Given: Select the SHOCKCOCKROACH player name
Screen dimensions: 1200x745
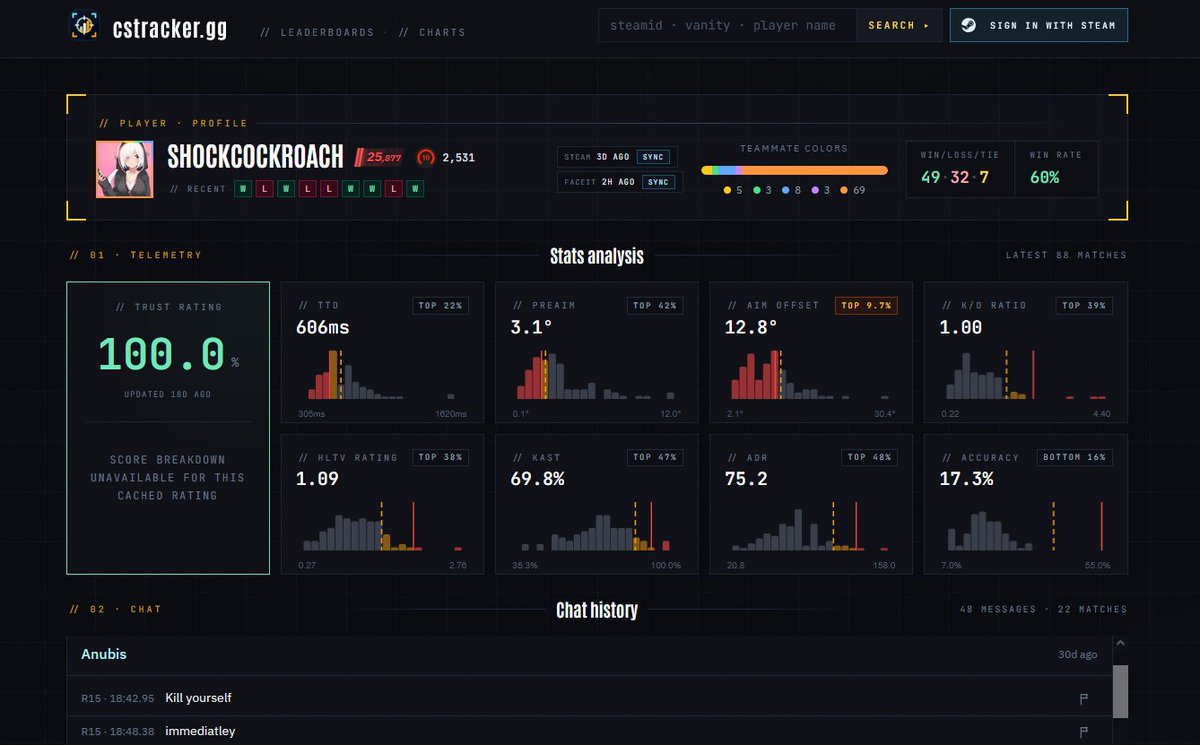Looking at the screenshot, I should click(x=255, y=157).
